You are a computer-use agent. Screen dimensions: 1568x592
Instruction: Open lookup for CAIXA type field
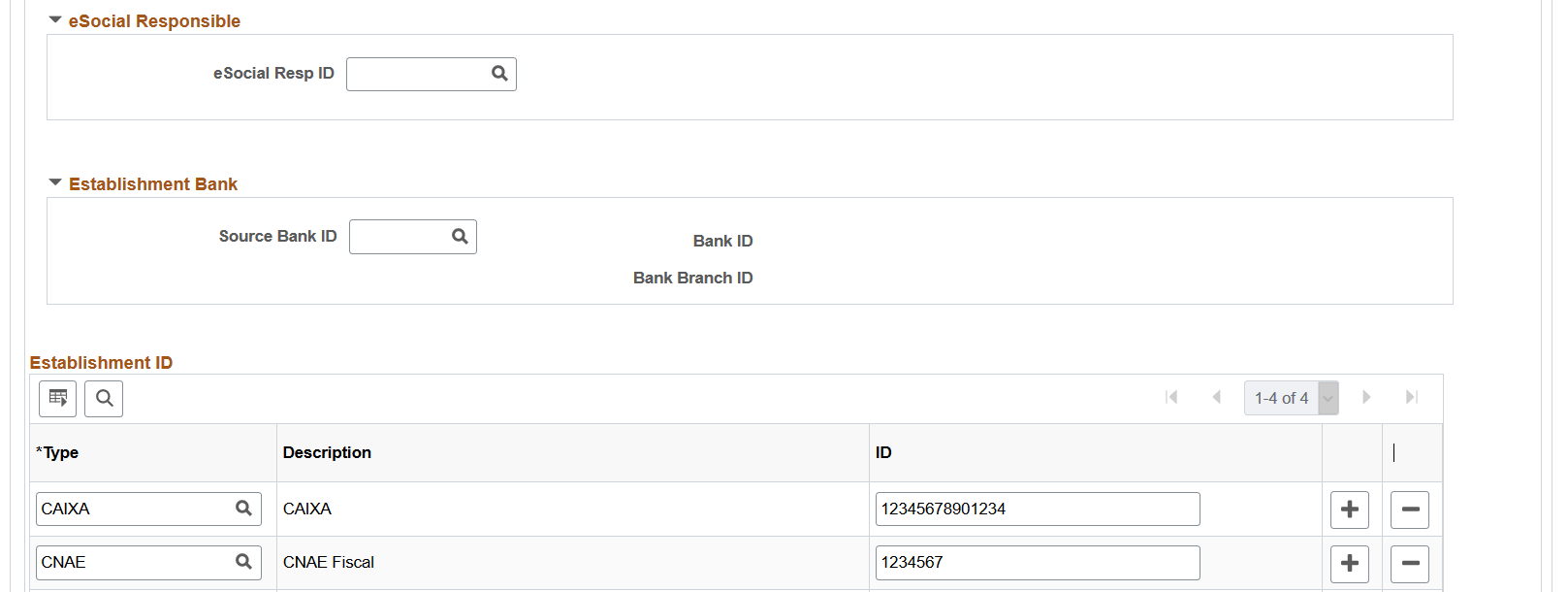click(243, 509)
